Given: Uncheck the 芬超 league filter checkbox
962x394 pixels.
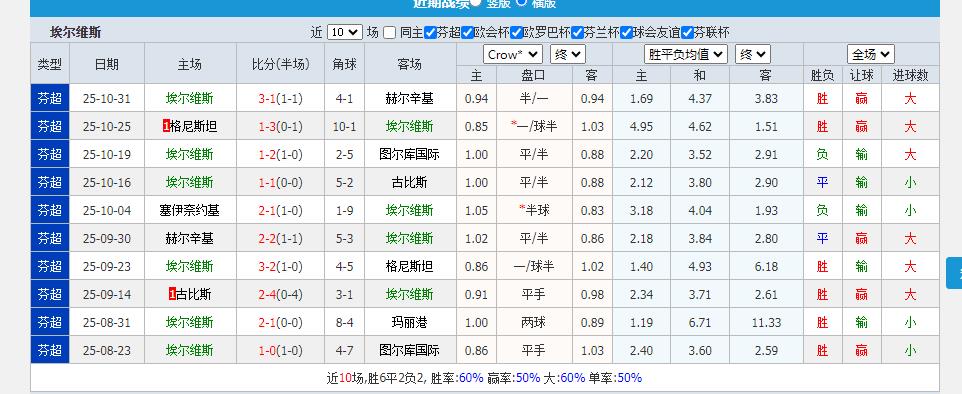Looking at the screenshot, I should [x=430, y=33].
